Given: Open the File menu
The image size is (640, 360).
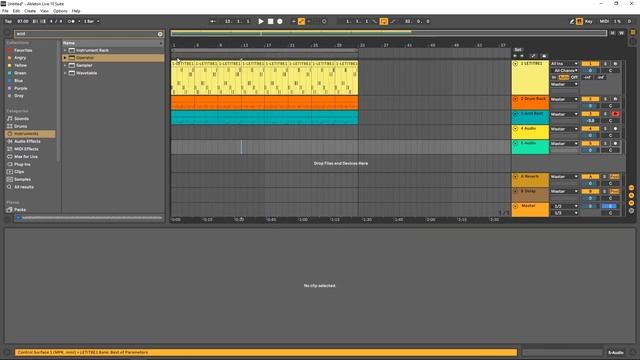Looking at the screenshot, I should 5,11.
